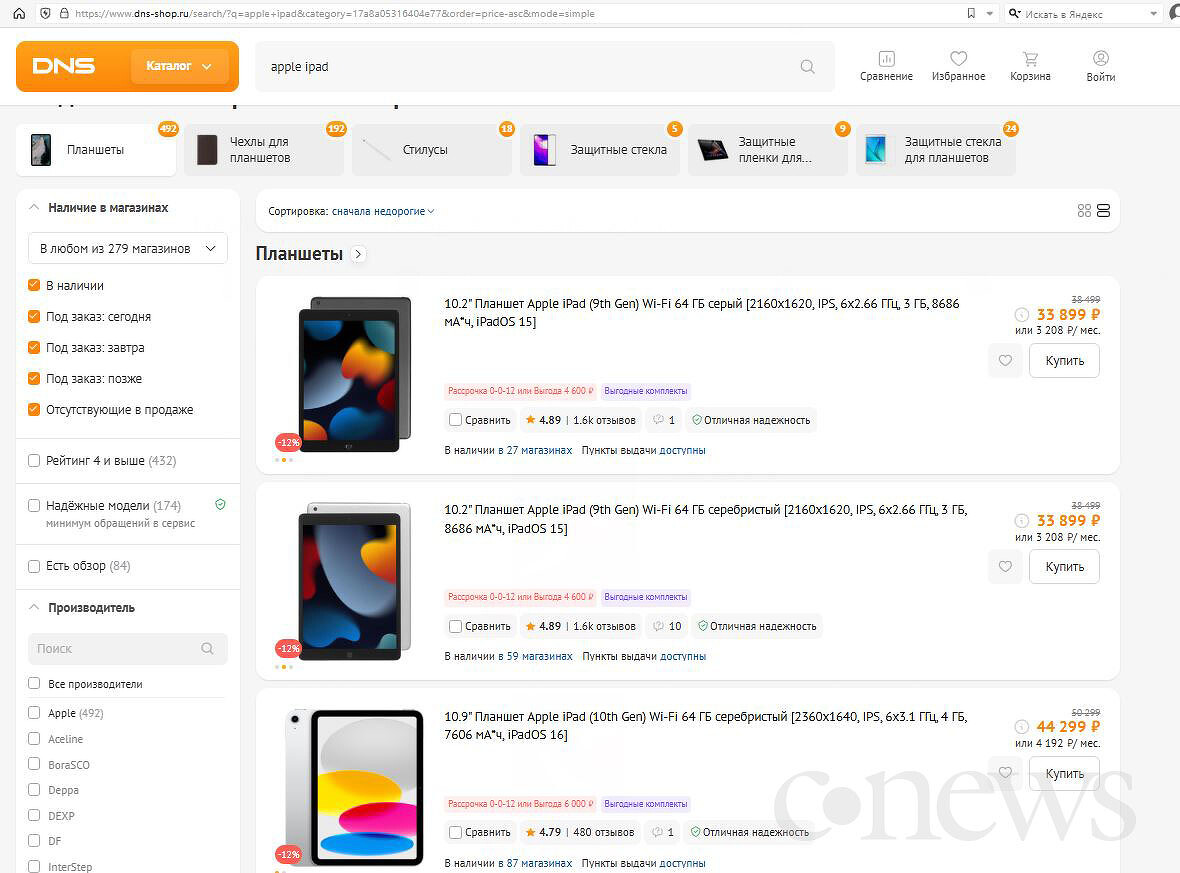Enable the Рейтинг 4 и выше filter
This screenshot has height=873, width=1180.
(34, 461)
